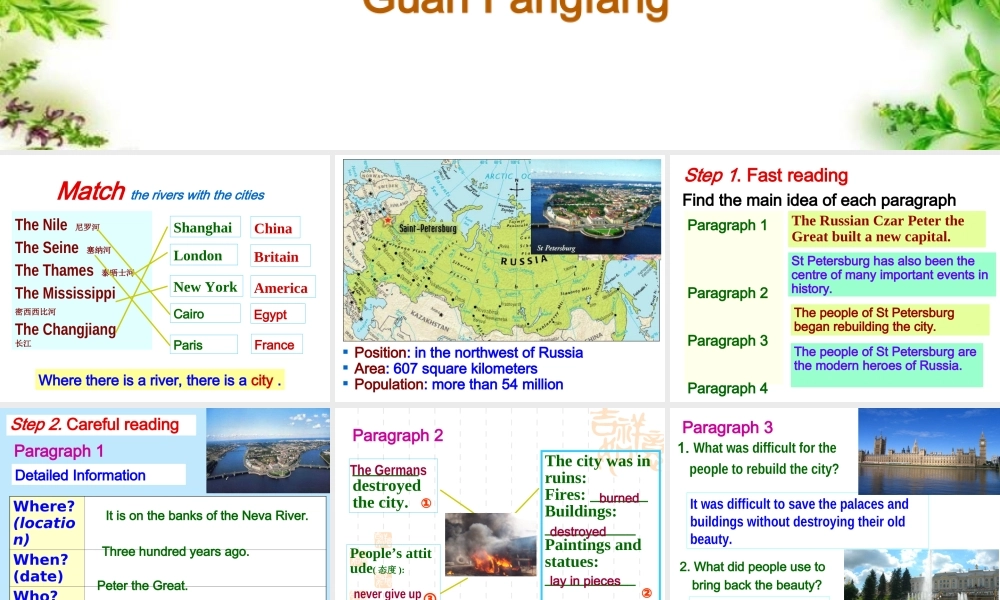This screenshot has height=600, width=1000.
Task: Open the burning building photo
Action: point(490,544)
